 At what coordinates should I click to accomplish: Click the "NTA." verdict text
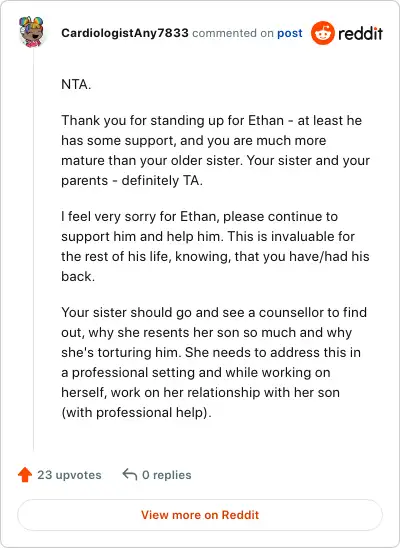76,85
